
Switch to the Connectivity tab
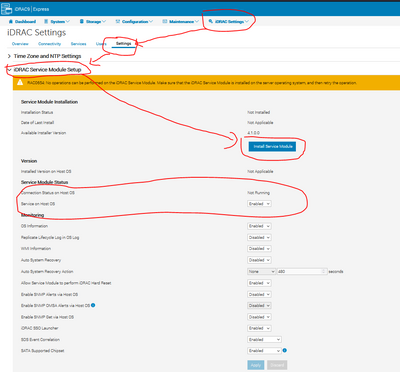[49, 44]
